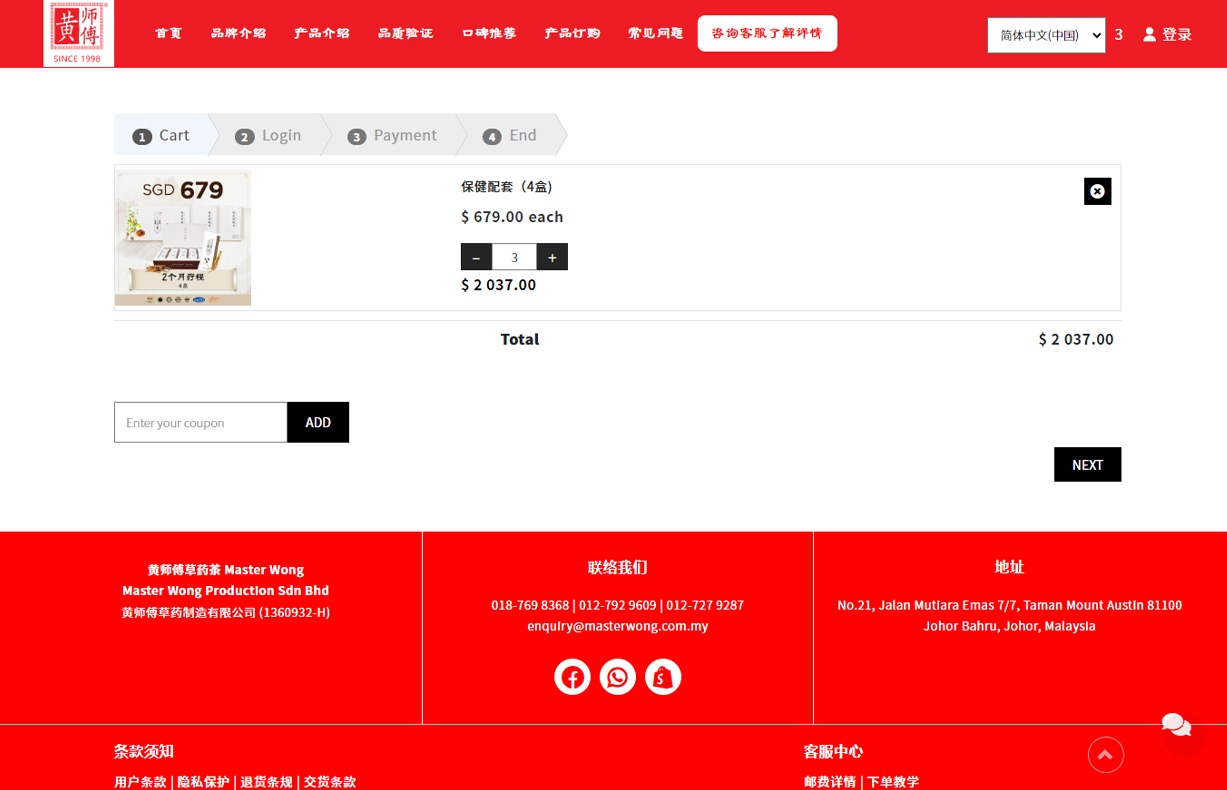Click the product thumbnail image
The width and height of the screenshot is (1227, 790).
(183, 237)
